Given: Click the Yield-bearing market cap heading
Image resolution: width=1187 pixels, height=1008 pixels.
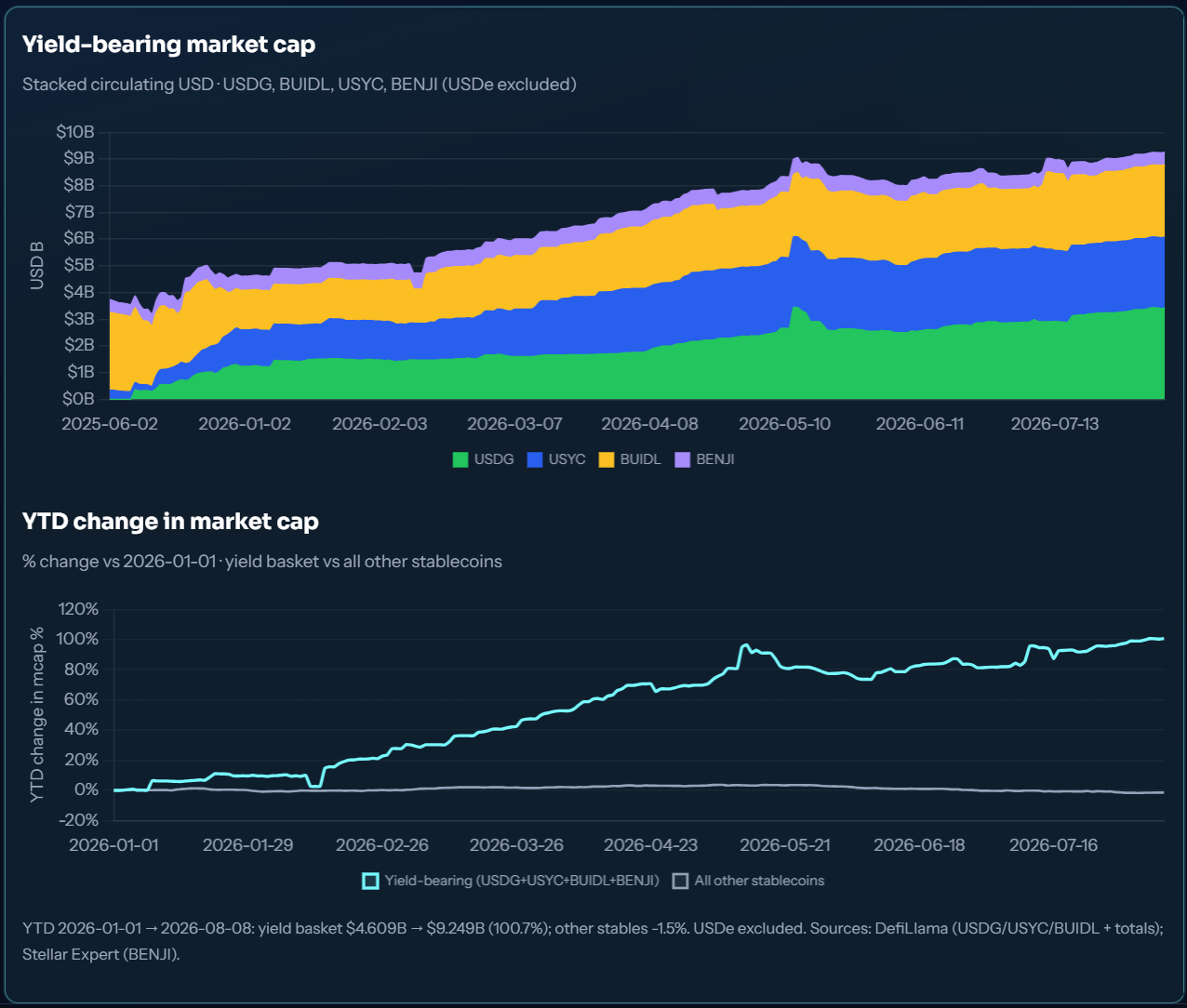Looking at the screenshot, I should click(168, 45).
